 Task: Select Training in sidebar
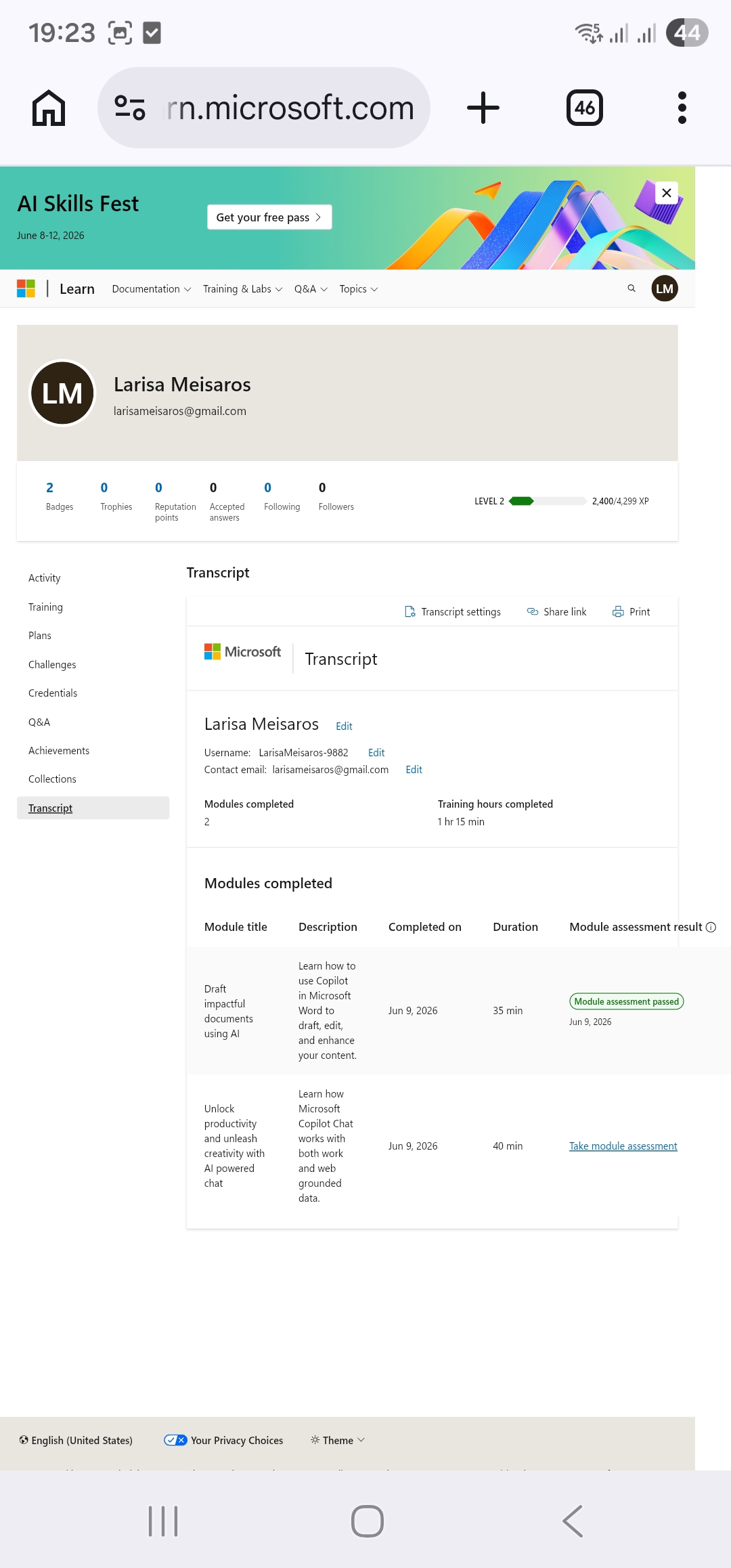(45, 607)
